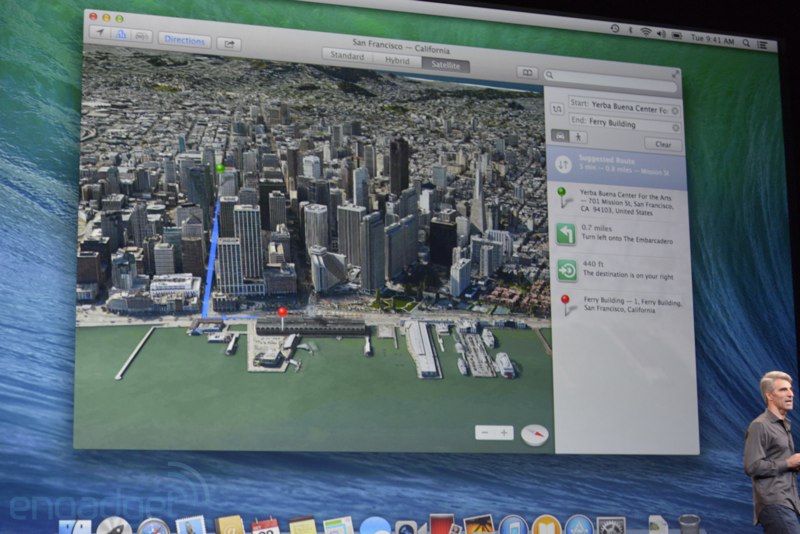Switch to the Hybrid map view

point(397,60)
